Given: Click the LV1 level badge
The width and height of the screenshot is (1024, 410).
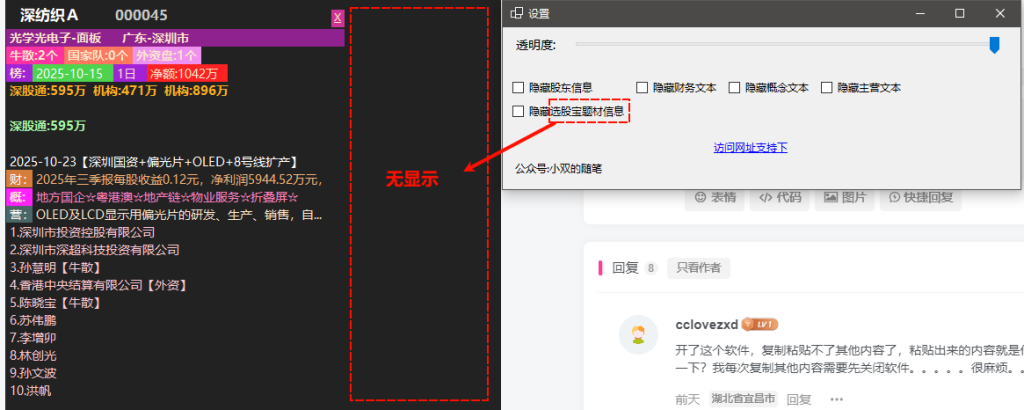Looking at the screenshot, I should coord(759,325).
